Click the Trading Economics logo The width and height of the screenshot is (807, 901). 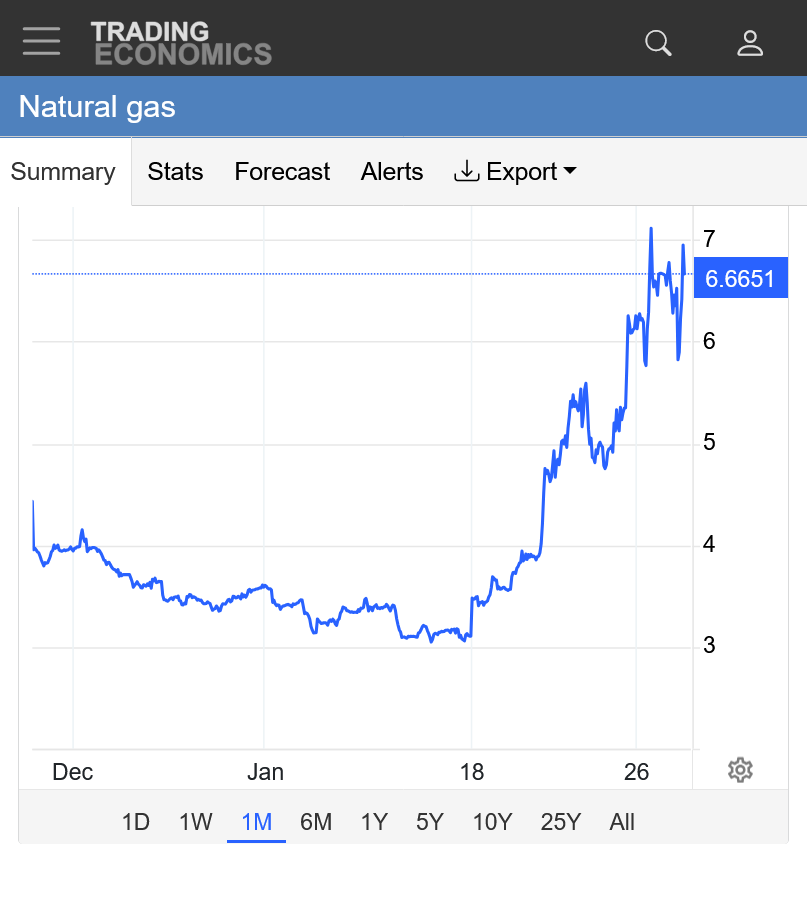pos(181,43)
